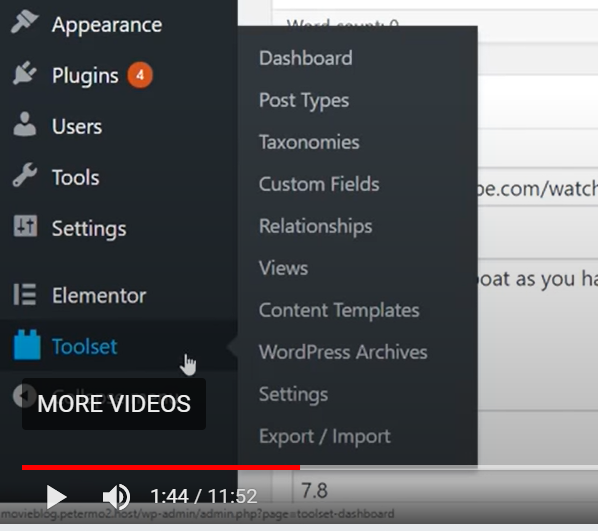Mute the video volume
The width and height of the screenshot is (598, 531).
116,497
